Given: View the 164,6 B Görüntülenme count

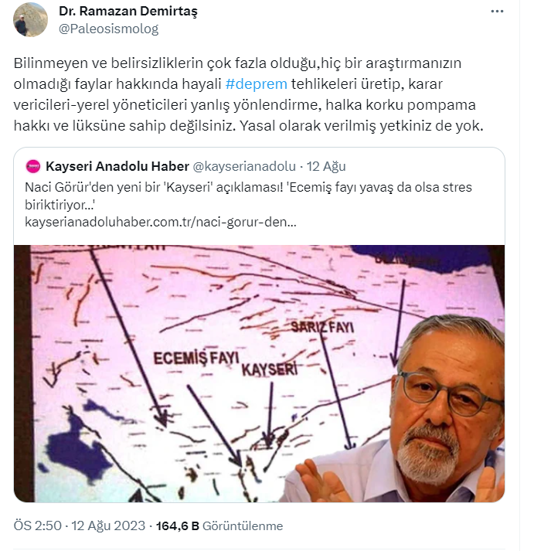Looking at the screenshot, I should (219, 526).
